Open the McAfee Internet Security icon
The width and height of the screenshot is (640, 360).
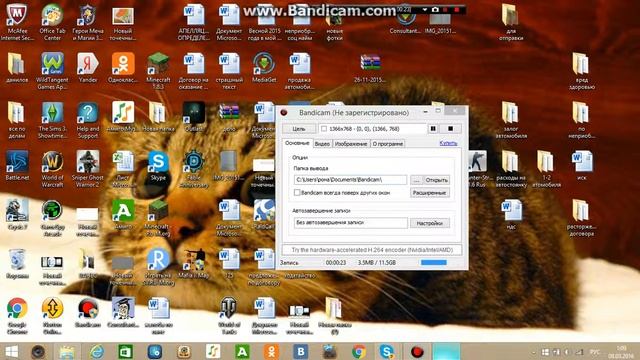[17, 23]
